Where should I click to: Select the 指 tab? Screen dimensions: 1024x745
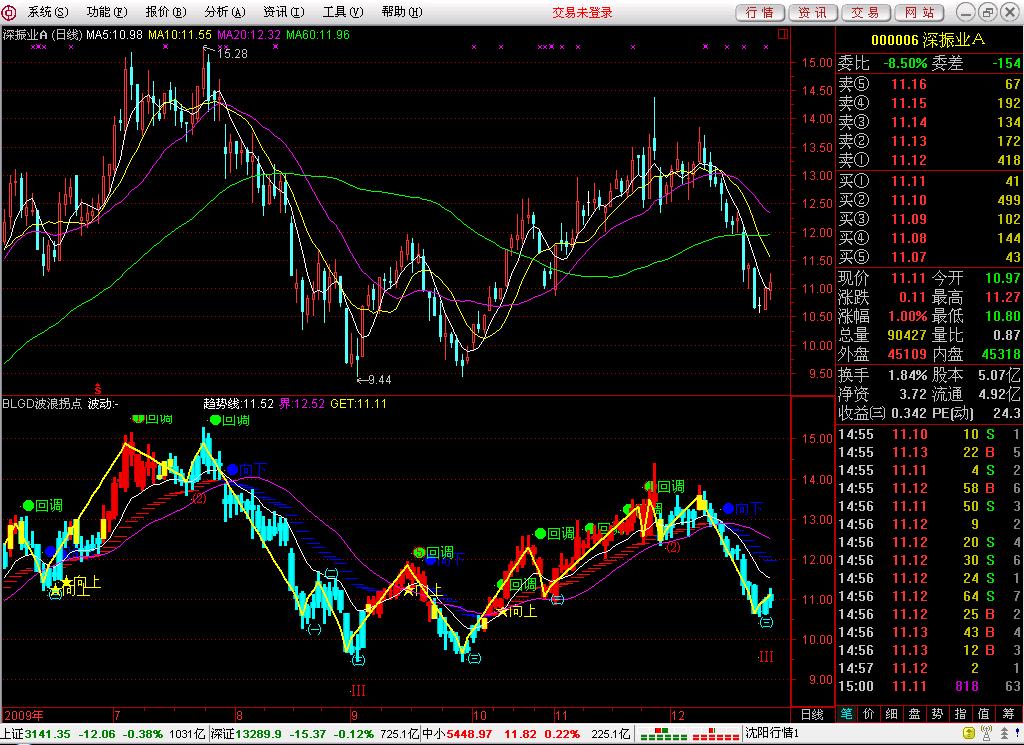pyautogui.click(x=961, y=714)
